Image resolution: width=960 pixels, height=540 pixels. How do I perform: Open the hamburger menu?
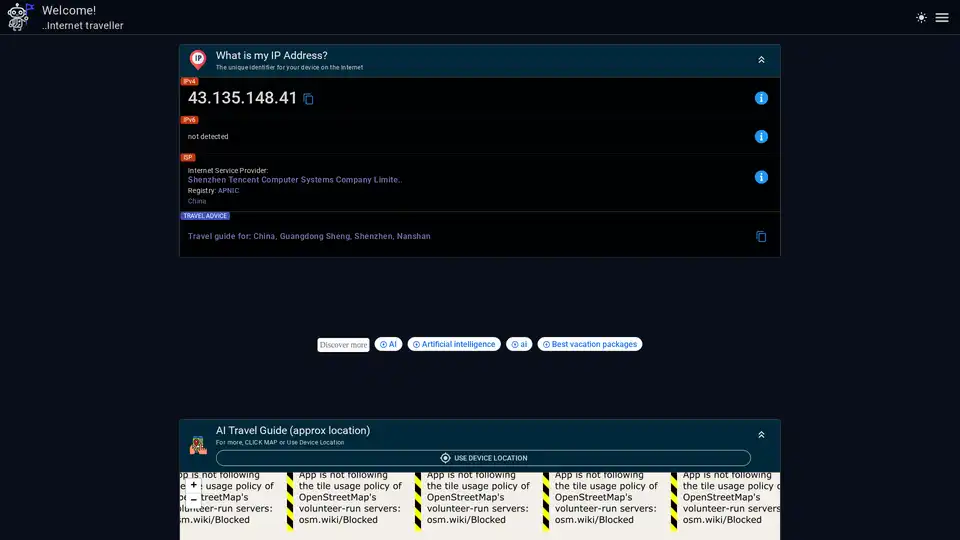(942, 18)
